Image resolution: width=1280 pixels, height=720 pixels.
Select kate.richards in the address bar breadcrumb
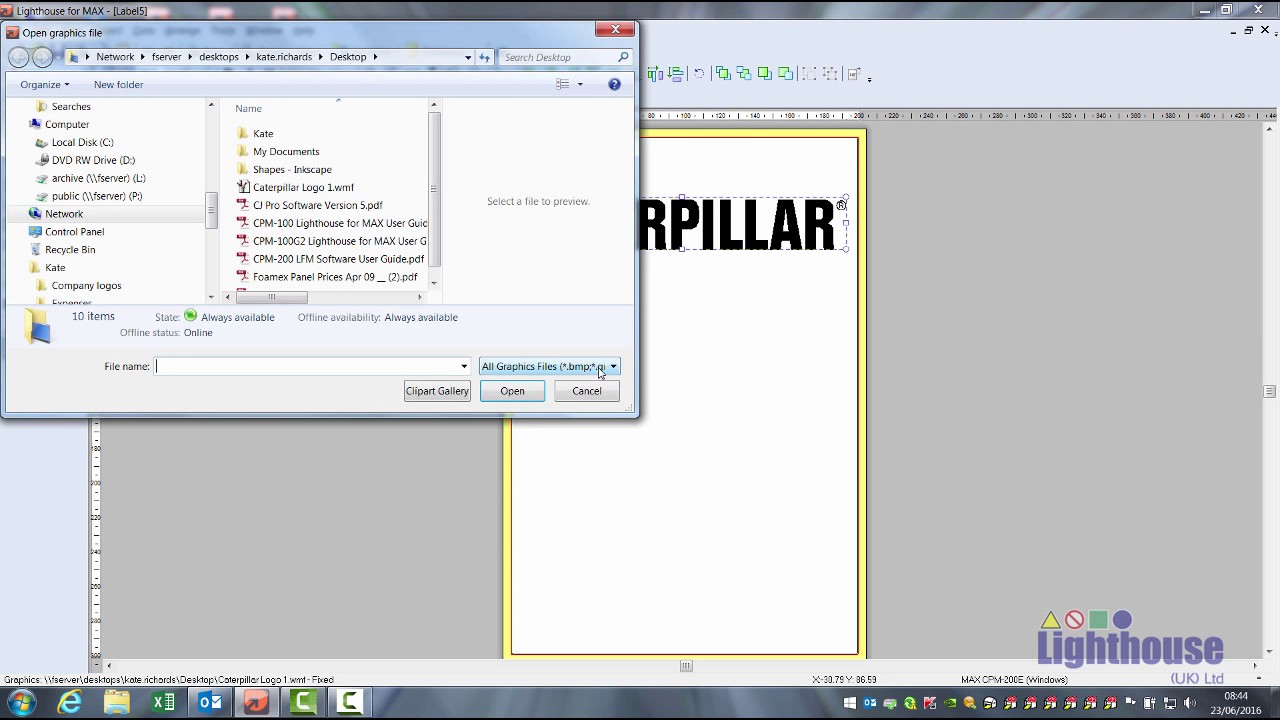click(x=284, y=57)
